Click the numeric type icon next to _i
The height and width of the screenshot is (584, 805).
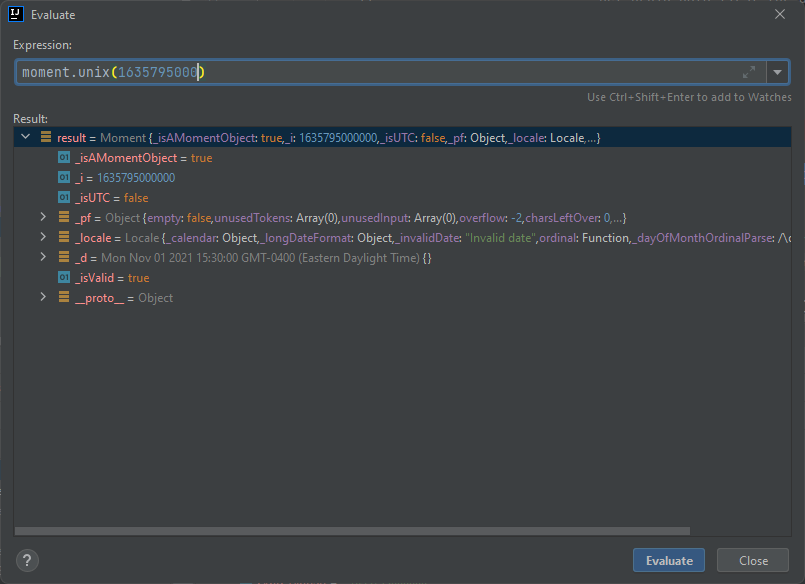click(x=63, y=177)
